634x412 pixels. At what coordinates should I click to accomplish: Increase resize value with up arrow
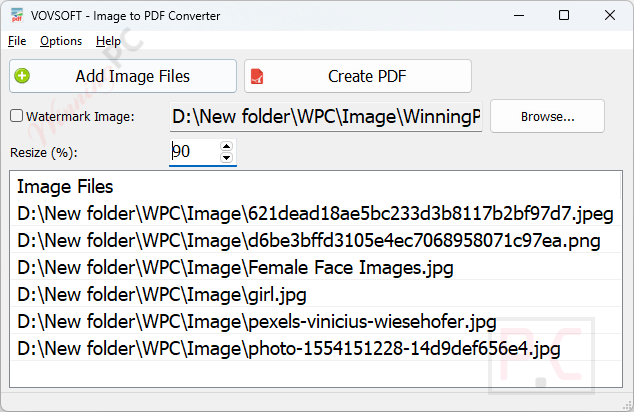coord(226,146)
